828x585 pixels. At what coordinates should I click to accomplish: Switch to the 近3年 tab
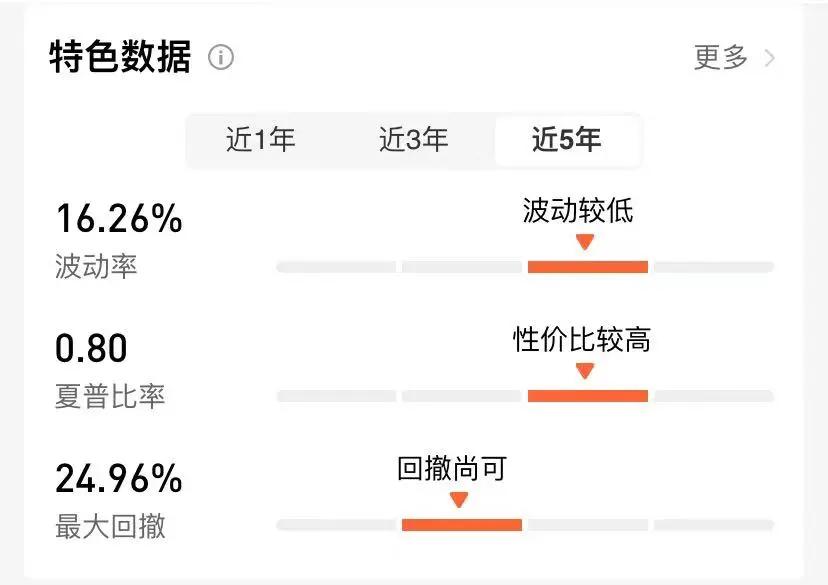[415, 141]
